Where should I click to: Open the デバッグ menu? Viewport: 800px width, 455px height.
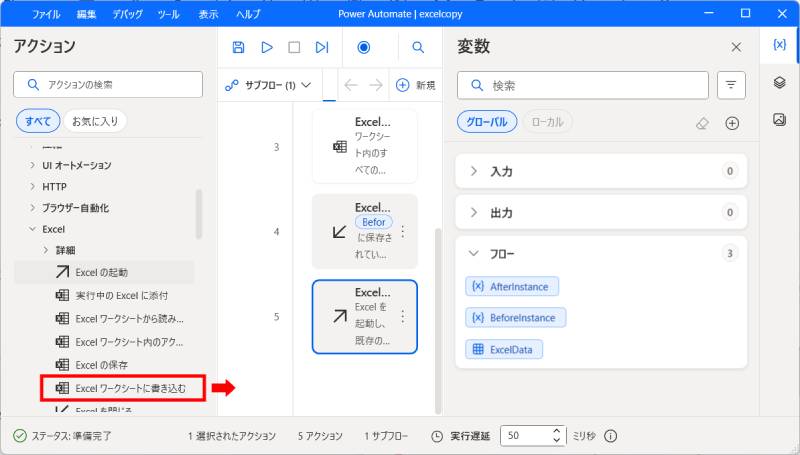point(128,14)
